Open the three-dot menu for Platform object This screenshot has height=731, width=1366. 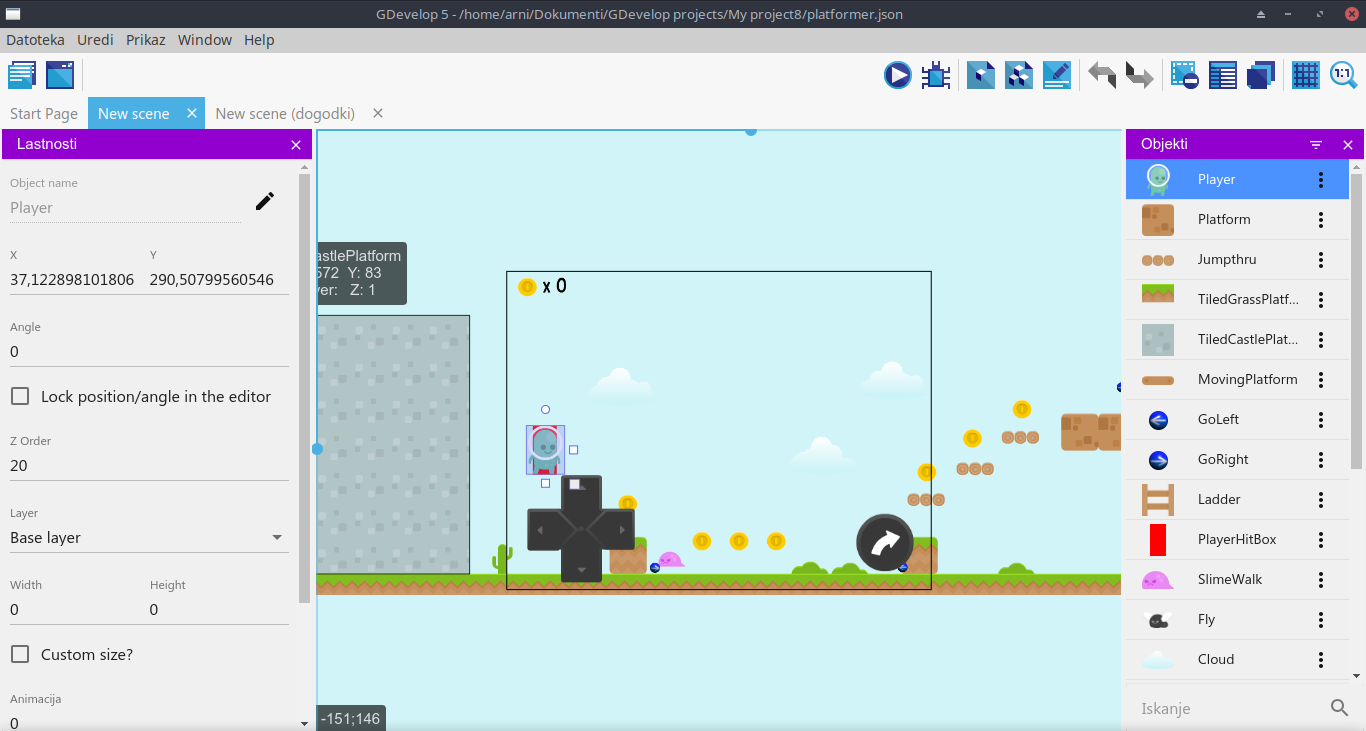1320,220
